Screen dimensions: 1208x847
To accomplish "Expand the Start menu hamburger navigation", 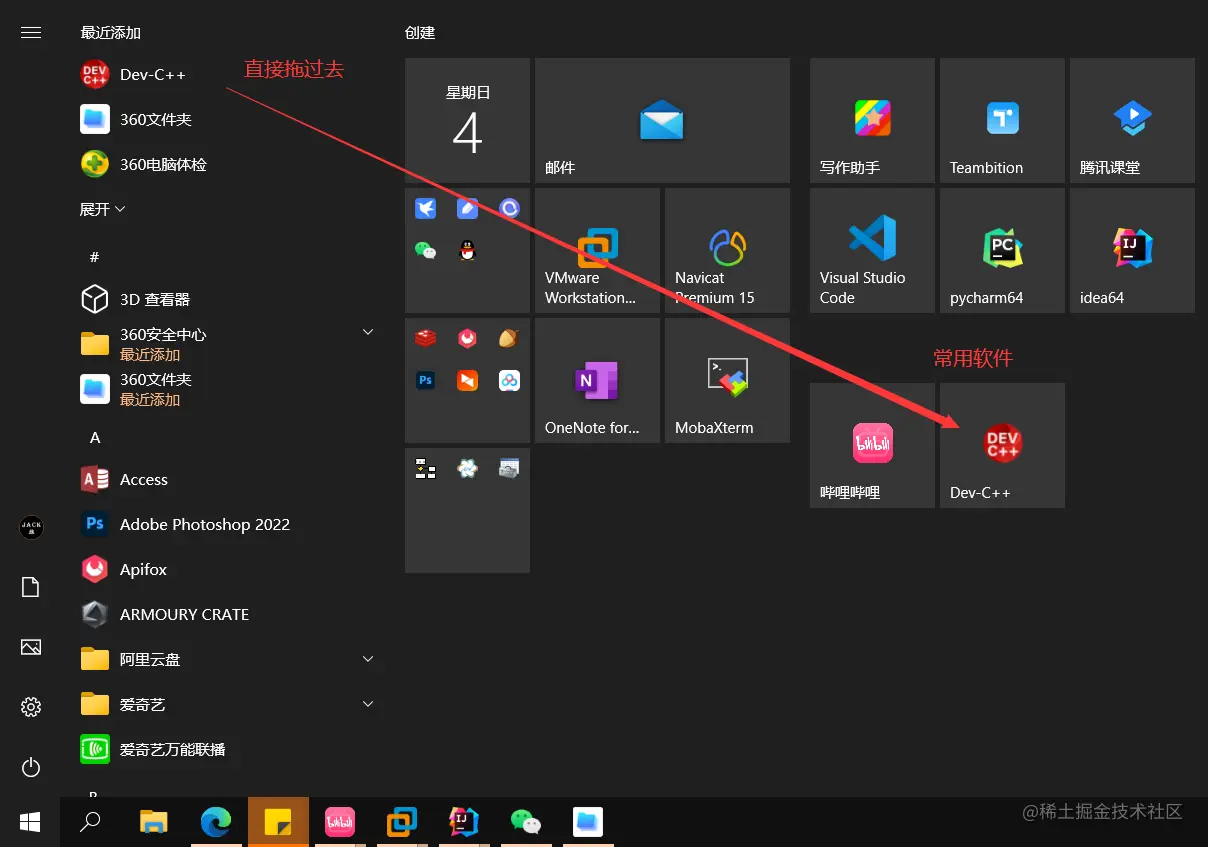I will pos(31,32).
